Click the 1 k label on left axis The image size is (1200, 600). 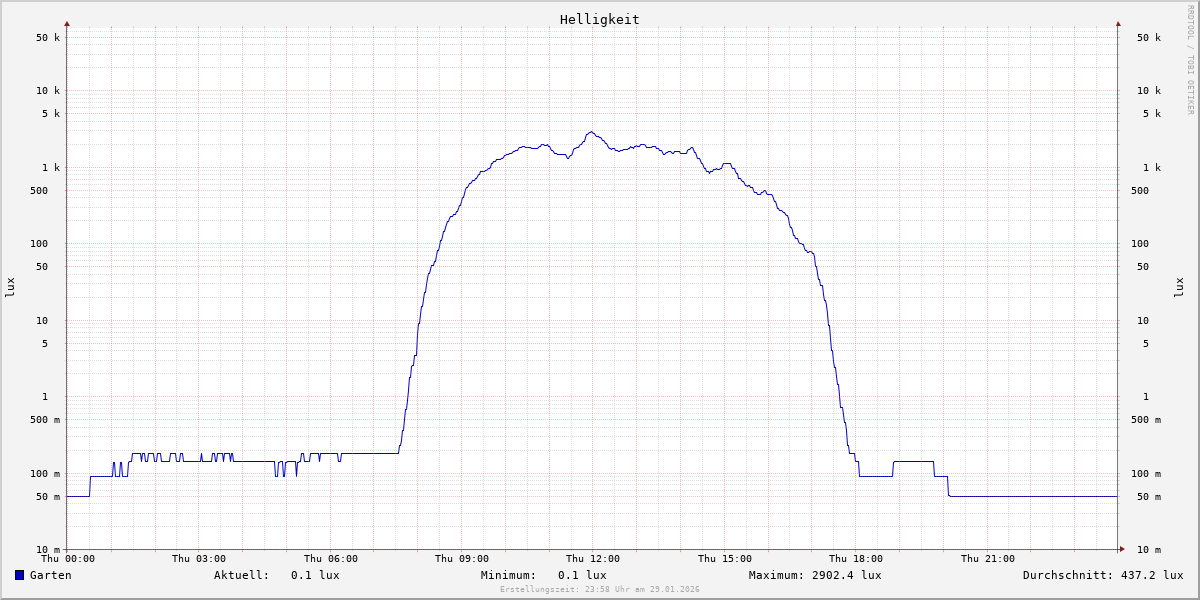pyautogui.click(x=50, y=168)
